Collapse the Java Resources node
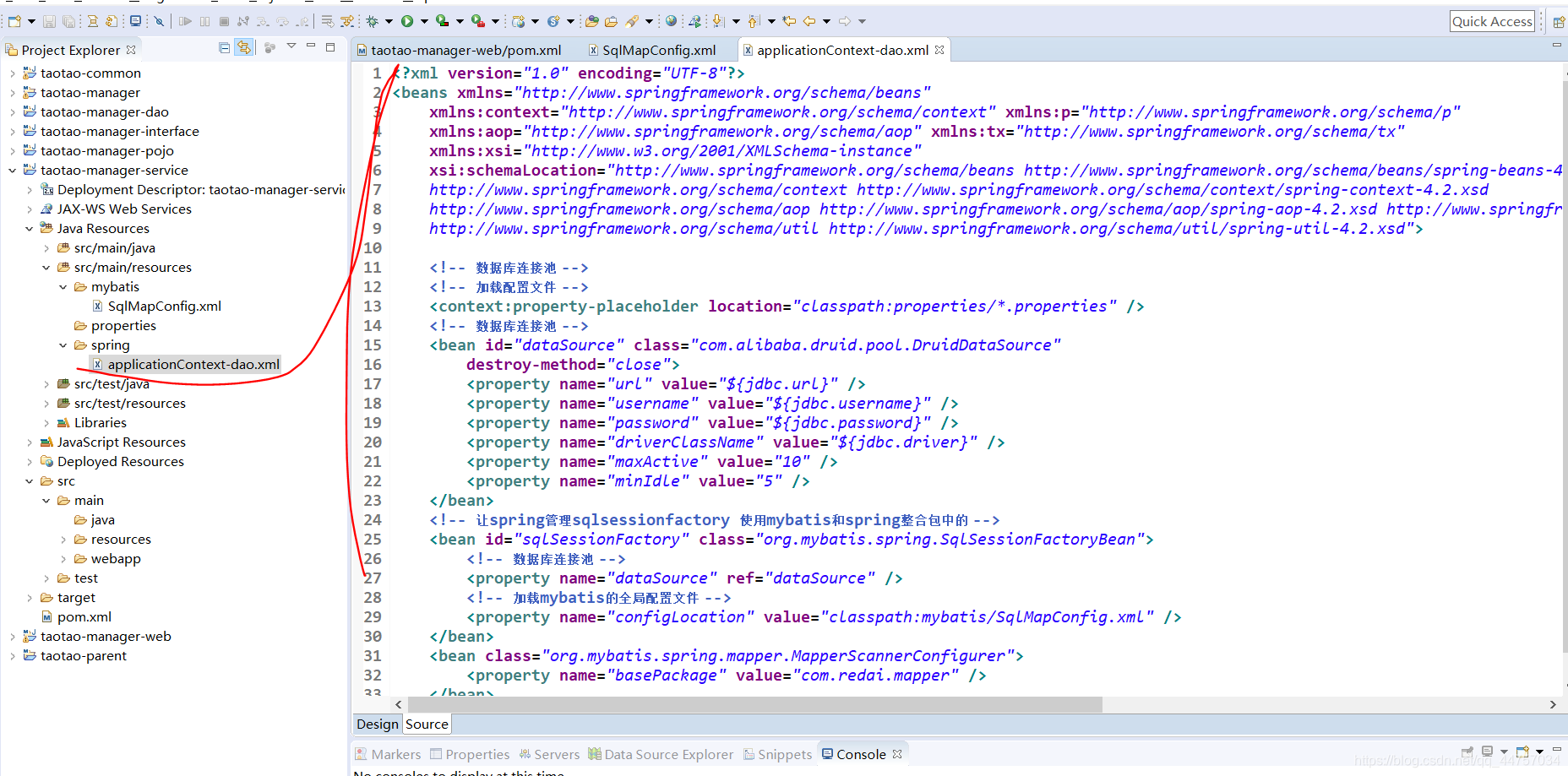This screenshot has height=776, width=1568. (x=30, y=229)
